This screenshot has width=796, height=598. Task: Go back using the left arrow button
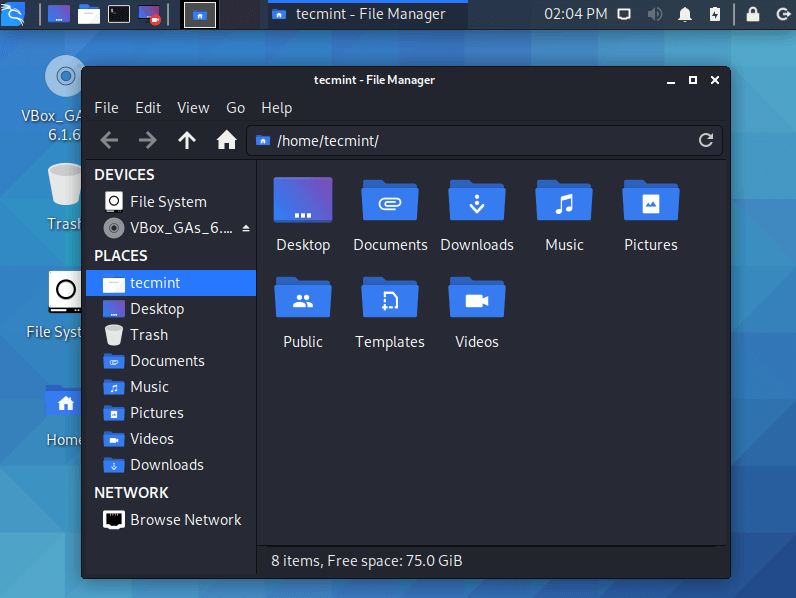[x=109, y=140]
